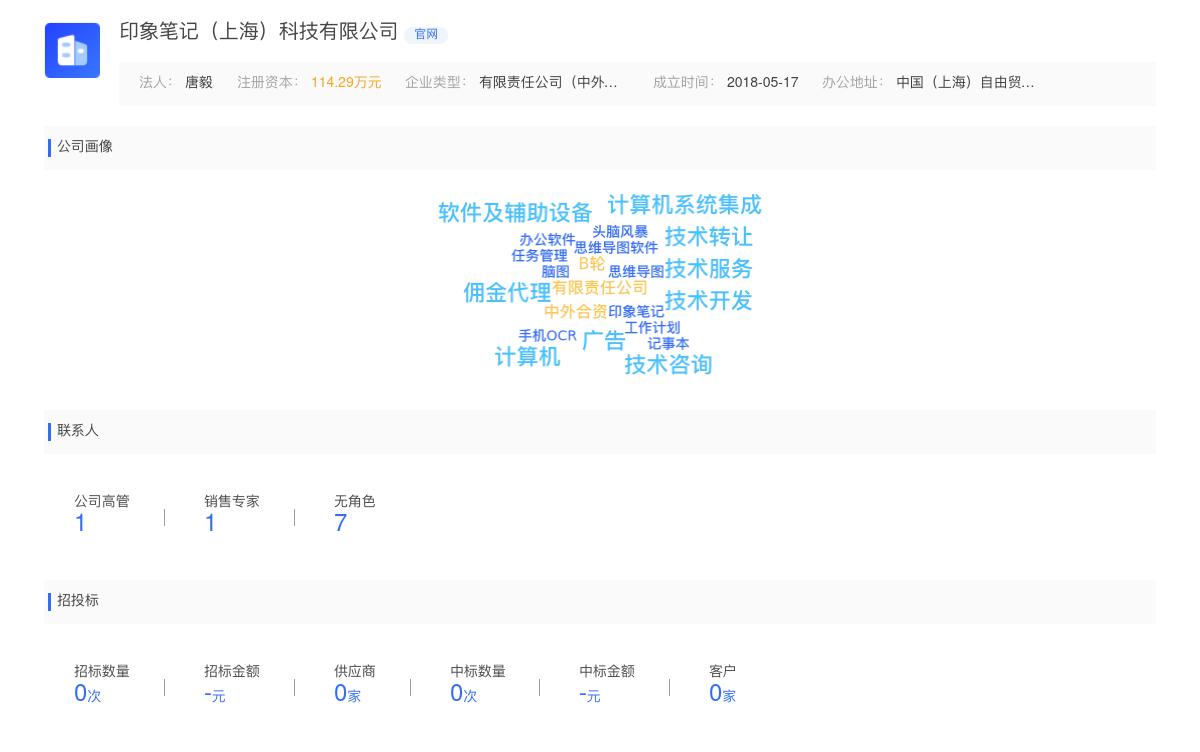Click the 任务管理 tag

pyautogui.click(x=539, y=256)
